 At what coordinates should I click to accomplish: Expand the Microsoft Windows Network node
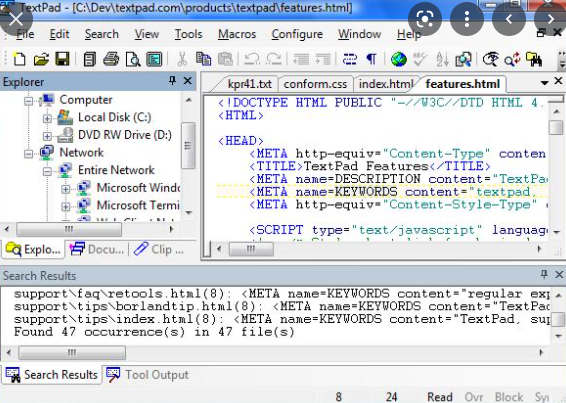[x=65, y=189]
